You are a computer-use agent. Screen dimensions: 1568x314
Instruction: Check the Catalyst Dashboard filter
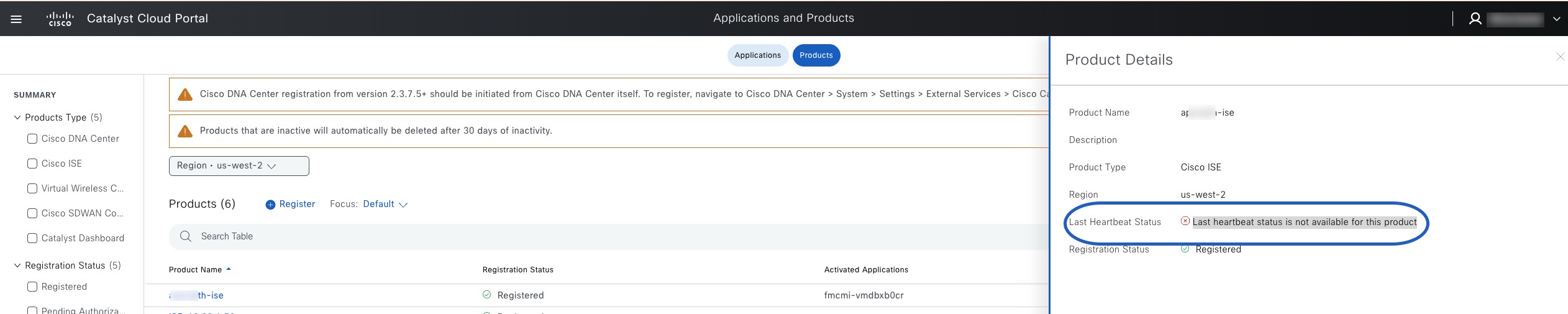pos(32,238)
